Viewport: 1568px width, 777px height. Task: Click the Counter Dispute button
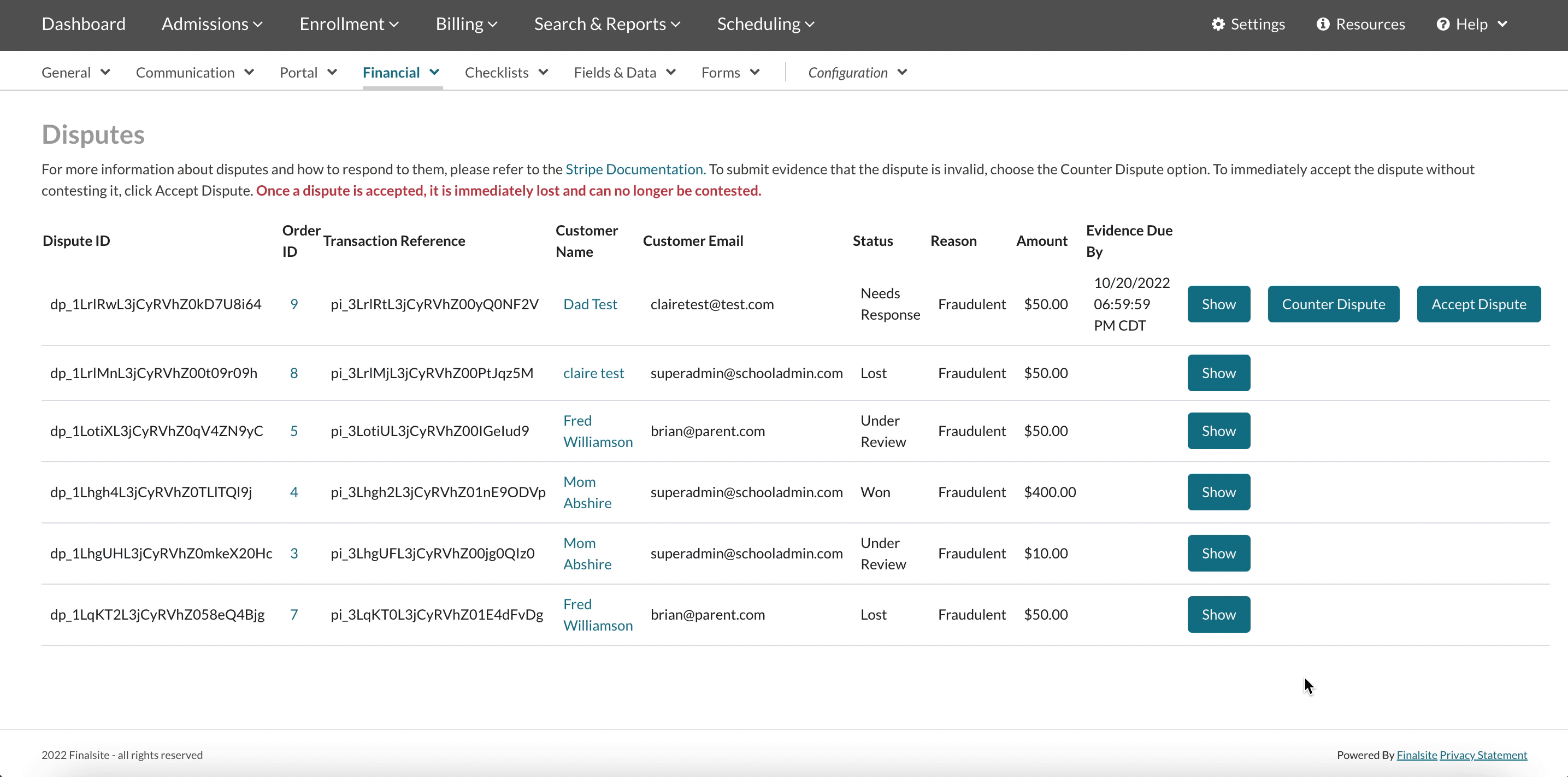pos(1333,304)
